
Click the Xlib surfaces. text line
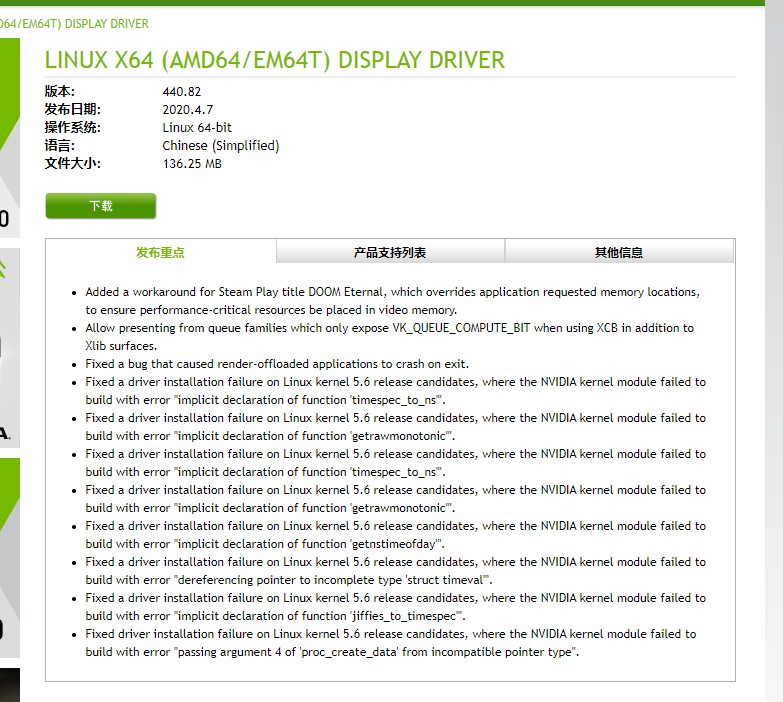point(121,346)
